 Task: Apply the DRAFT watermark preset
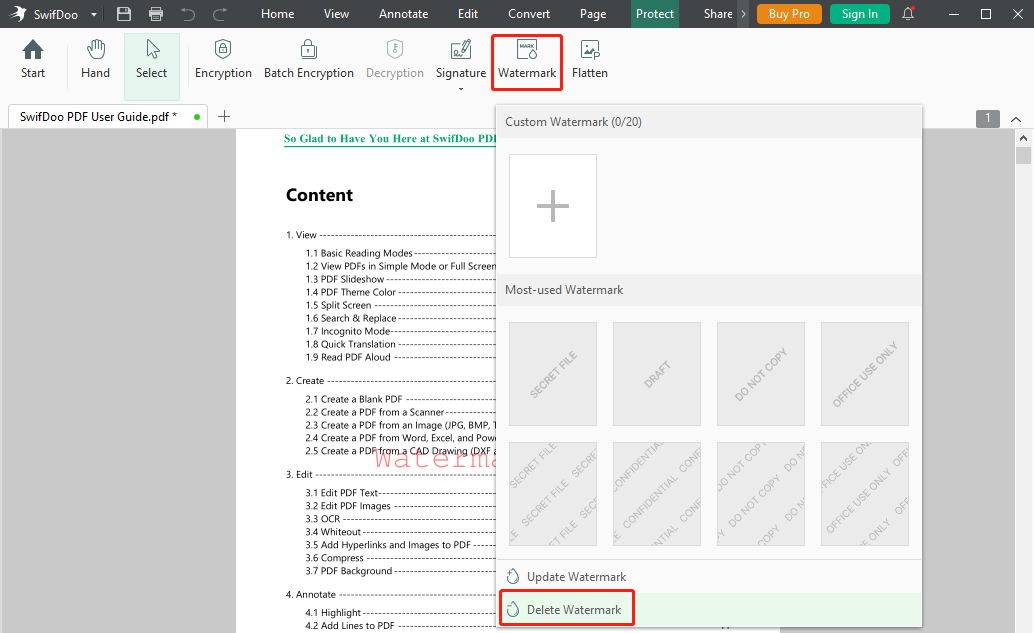[x=657, y=374]
